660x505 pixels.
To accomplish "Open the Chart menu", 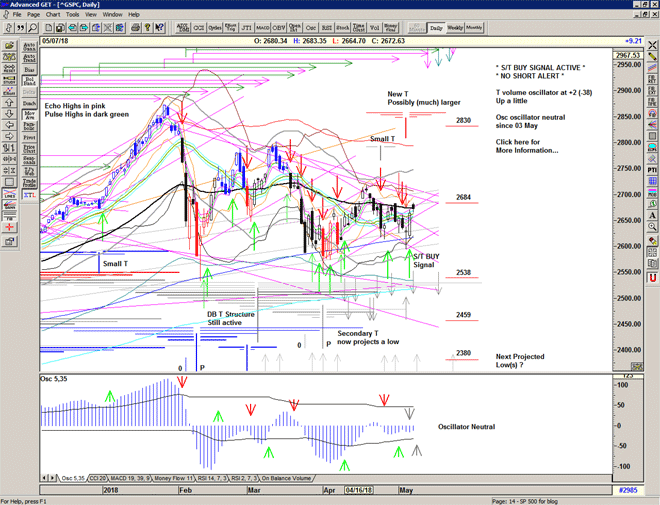I will click(53, 15).
